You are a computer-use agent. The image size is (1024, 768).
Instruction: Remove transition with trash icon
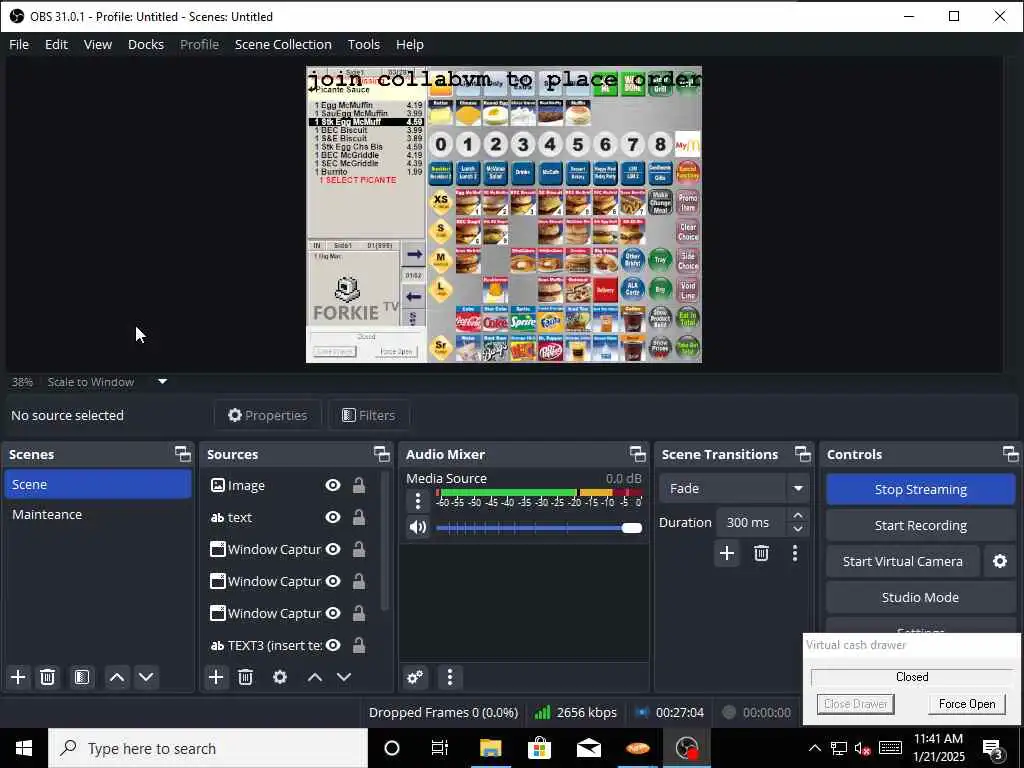pyautogui.click(x=761, y=554)
